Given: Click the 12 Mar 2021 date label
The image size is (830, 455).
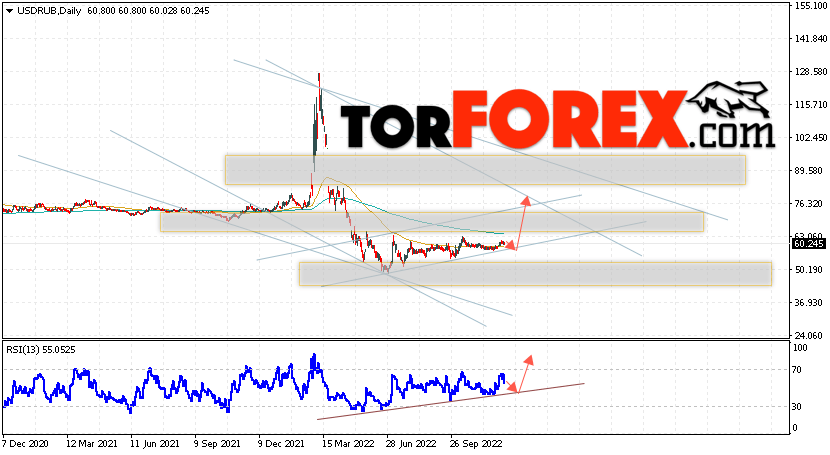Looking at the screenshot, I should pos(92,443).
